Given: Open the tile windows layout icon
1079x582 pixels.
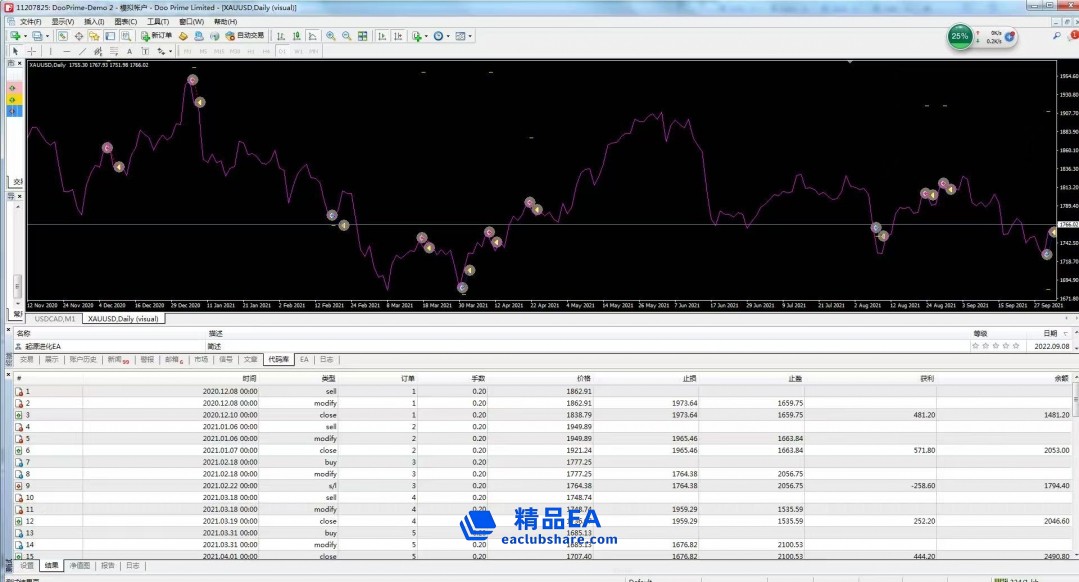Looking at the screenshot, I should [x=363, y=36].
